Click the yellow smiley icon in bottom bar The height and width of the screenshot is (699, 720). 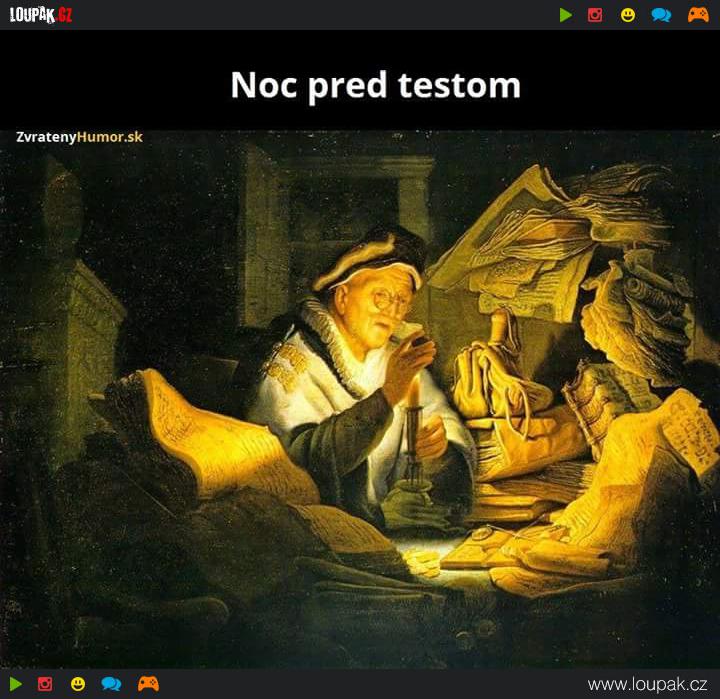click(x=78, y=684)
